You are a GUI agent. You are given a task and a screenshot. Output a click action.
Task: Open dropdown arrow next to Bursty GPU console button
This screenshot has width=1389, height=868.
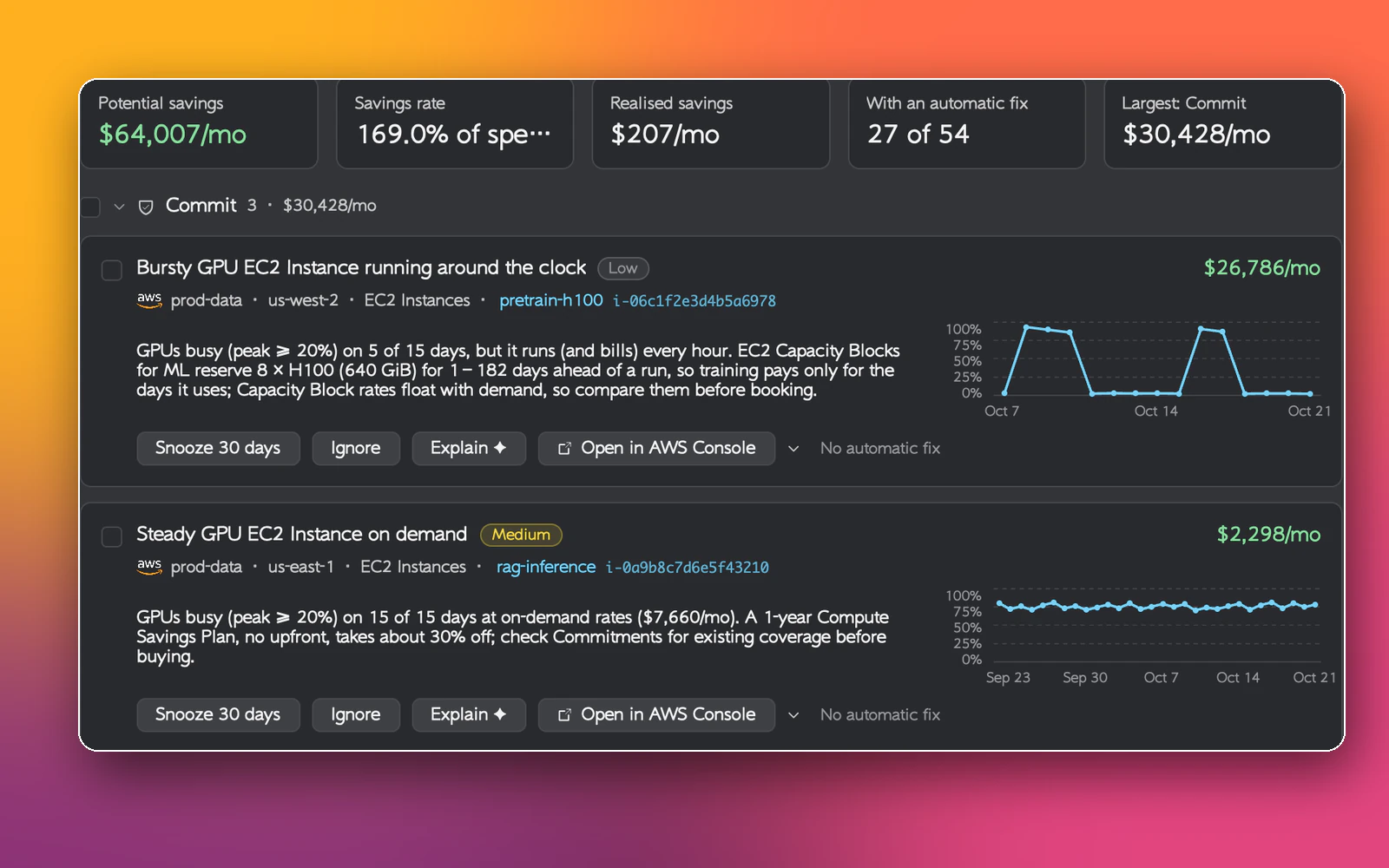click(793, 449)
